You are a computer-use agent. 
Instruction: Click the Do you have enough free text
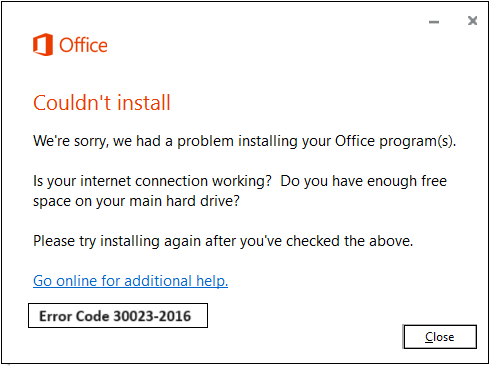tap(364, 181)
